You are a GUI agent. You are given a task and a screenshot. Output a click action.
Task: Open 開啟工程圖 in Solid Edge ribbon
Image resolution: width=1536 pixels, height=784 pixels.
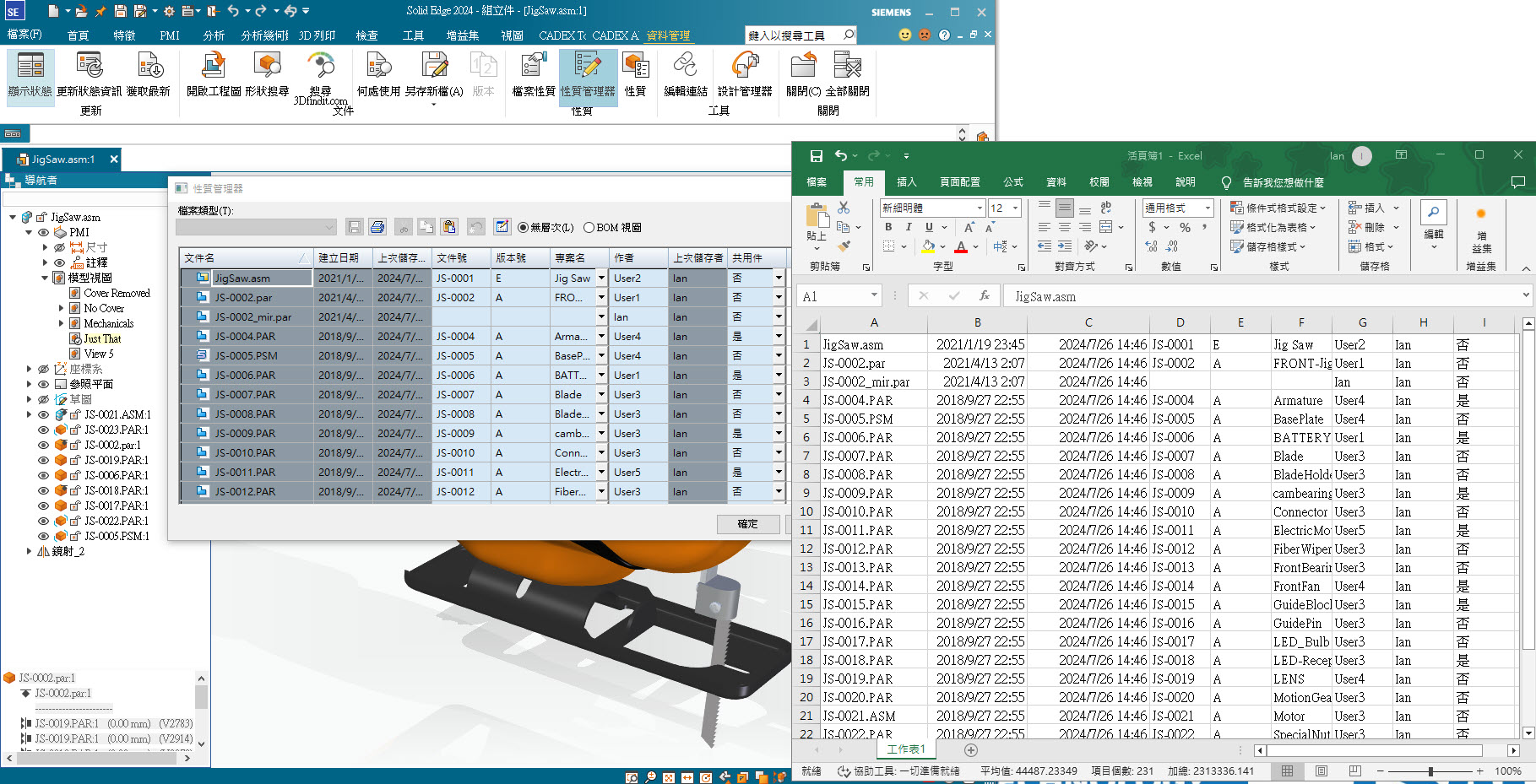point(214,73)
